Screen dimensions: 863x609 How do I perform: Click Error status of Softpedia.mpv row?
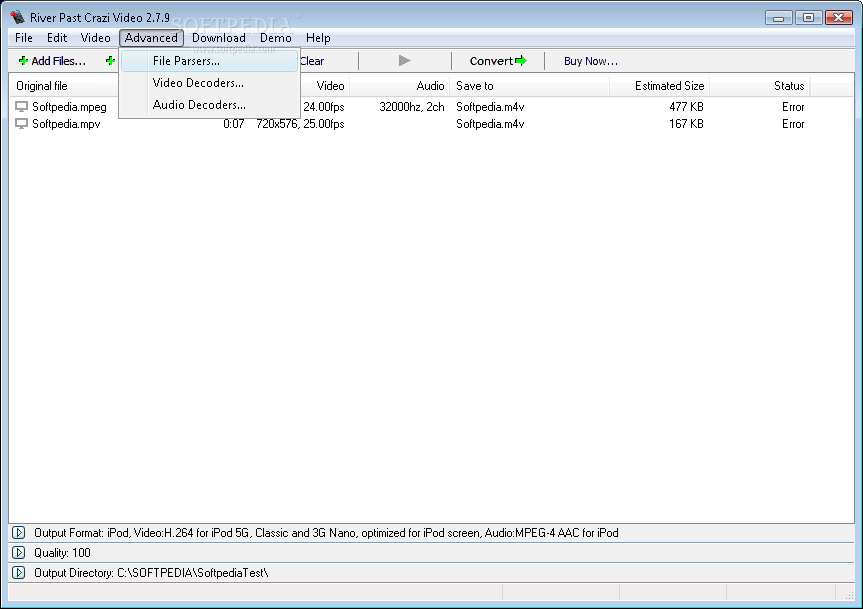click(793, 124)
